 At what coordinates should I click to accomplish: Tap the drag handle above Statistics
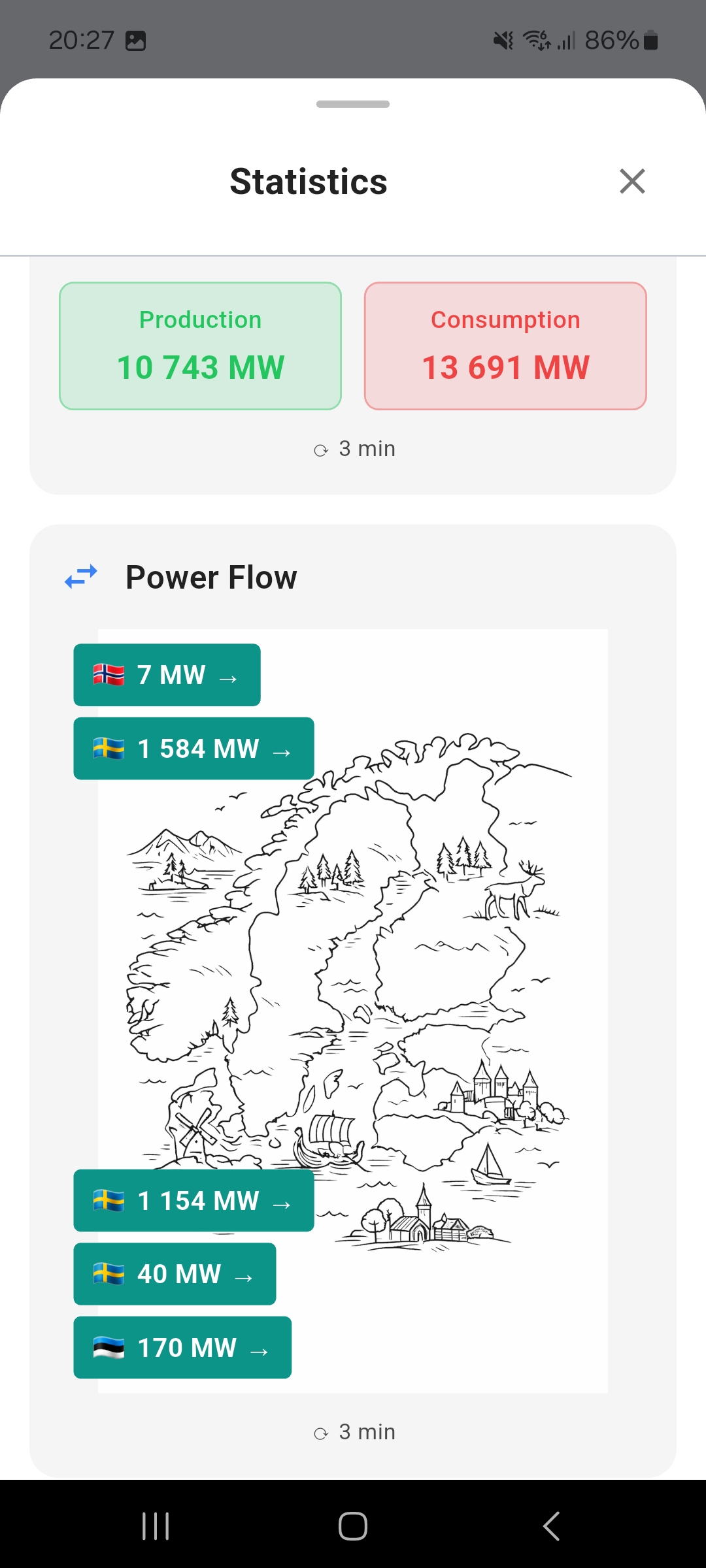coord(353,105)
